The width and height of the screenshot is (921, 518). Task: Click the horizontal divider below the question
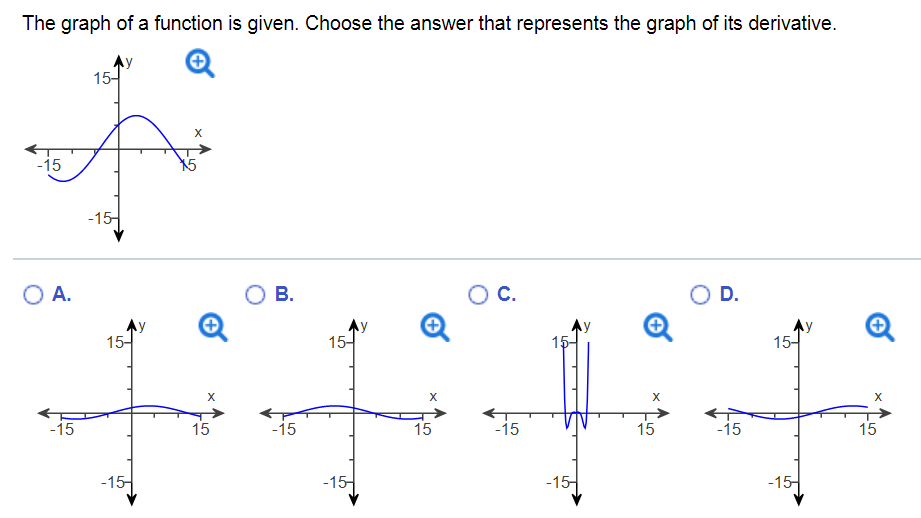pos(467,258)
